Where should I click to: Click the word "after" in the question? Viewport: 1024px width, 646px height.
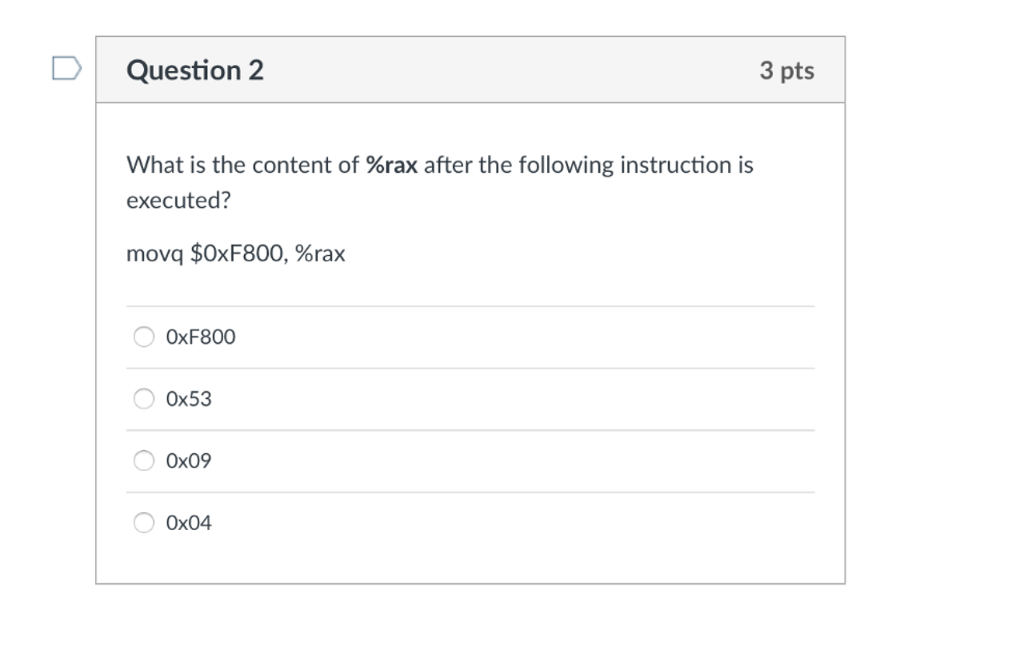tap(448, 165)
